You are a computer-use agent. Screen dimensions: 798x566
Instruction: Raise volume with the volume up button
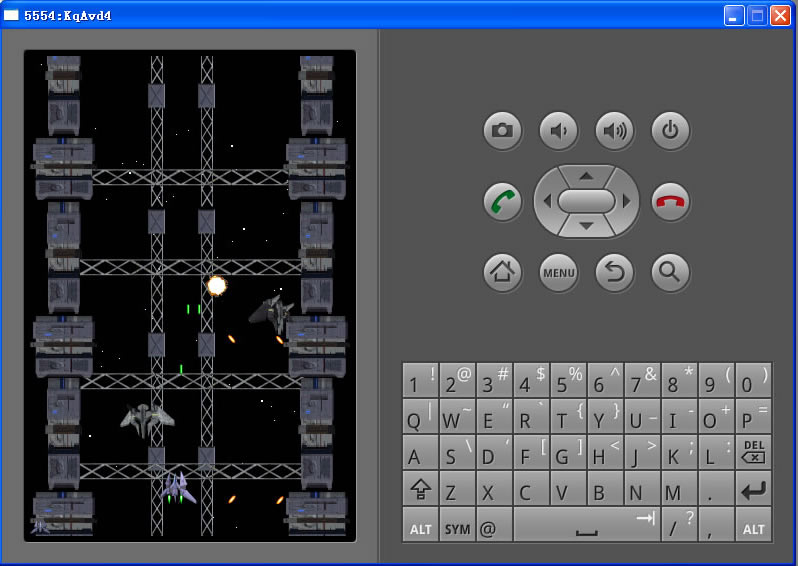pos(614,130)
